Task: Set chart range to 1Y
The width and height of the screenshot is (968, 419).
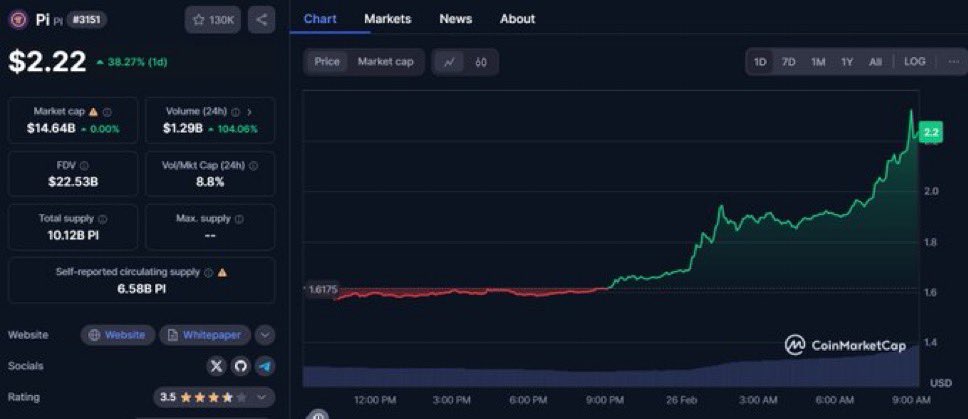Action: (x=847, y=62)
